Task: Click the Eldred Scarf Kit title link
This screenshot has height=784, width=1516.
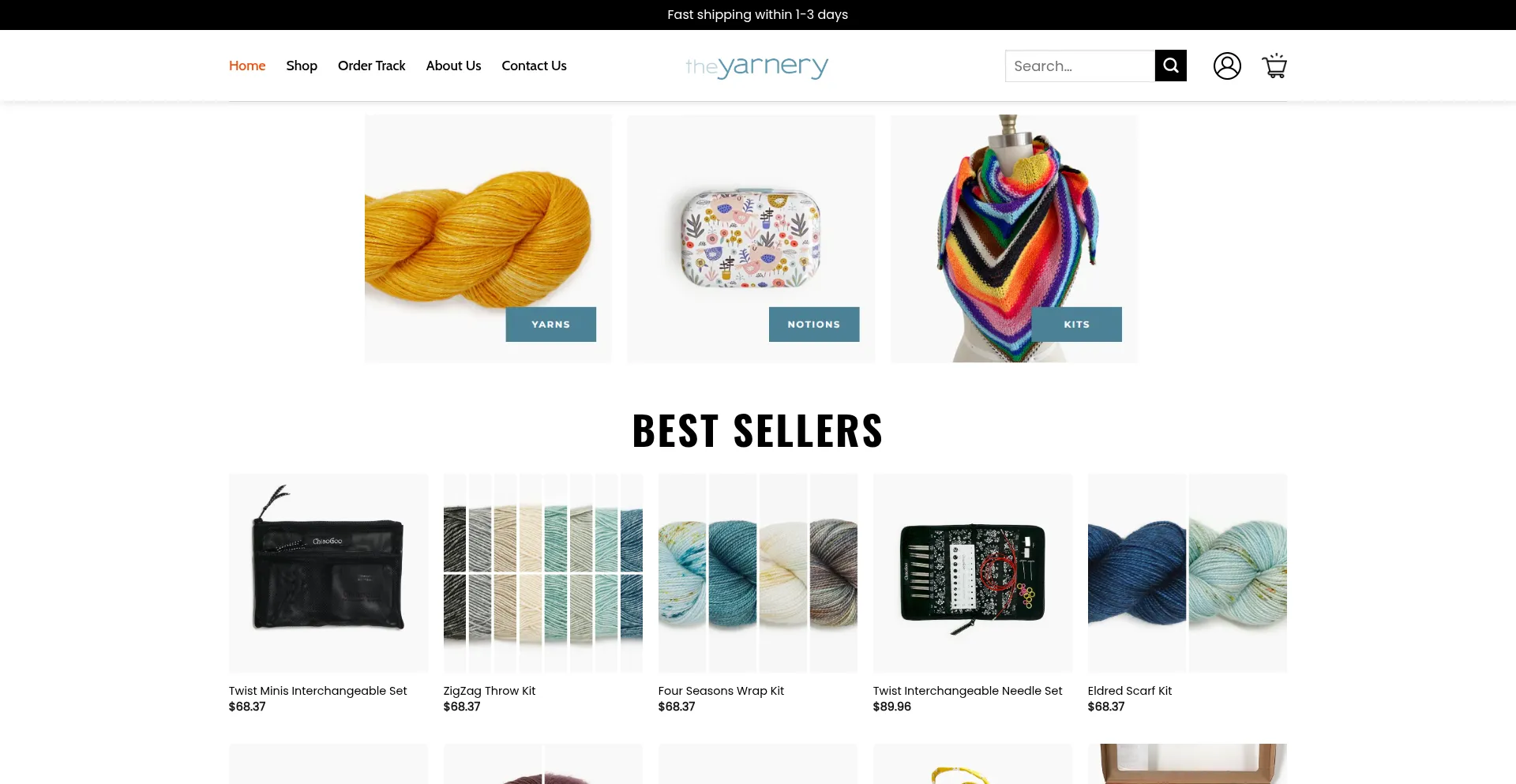Action: point(1130,691)
